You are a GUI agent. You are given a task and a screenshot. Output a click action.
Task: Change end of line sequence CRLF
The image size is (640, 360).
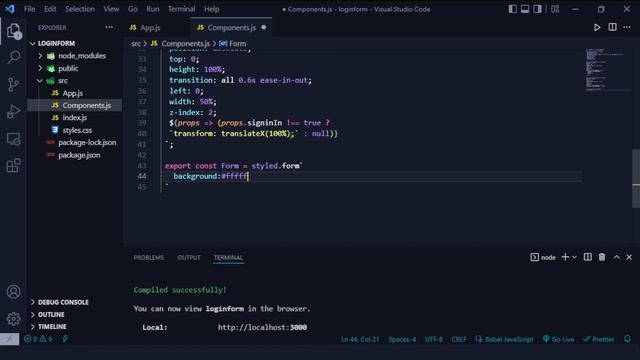click(459, 339)
